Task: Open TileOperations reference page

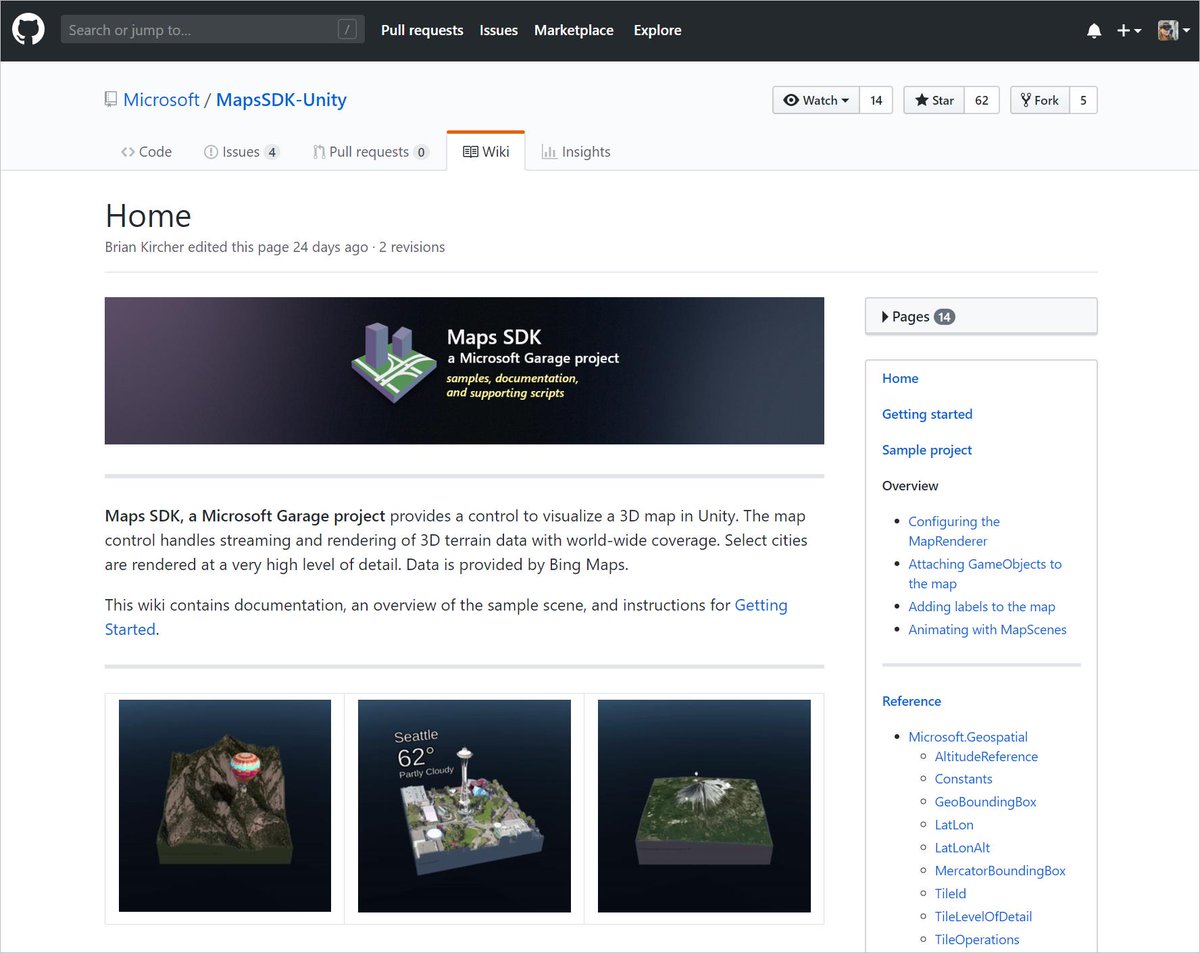Action: 977,940
